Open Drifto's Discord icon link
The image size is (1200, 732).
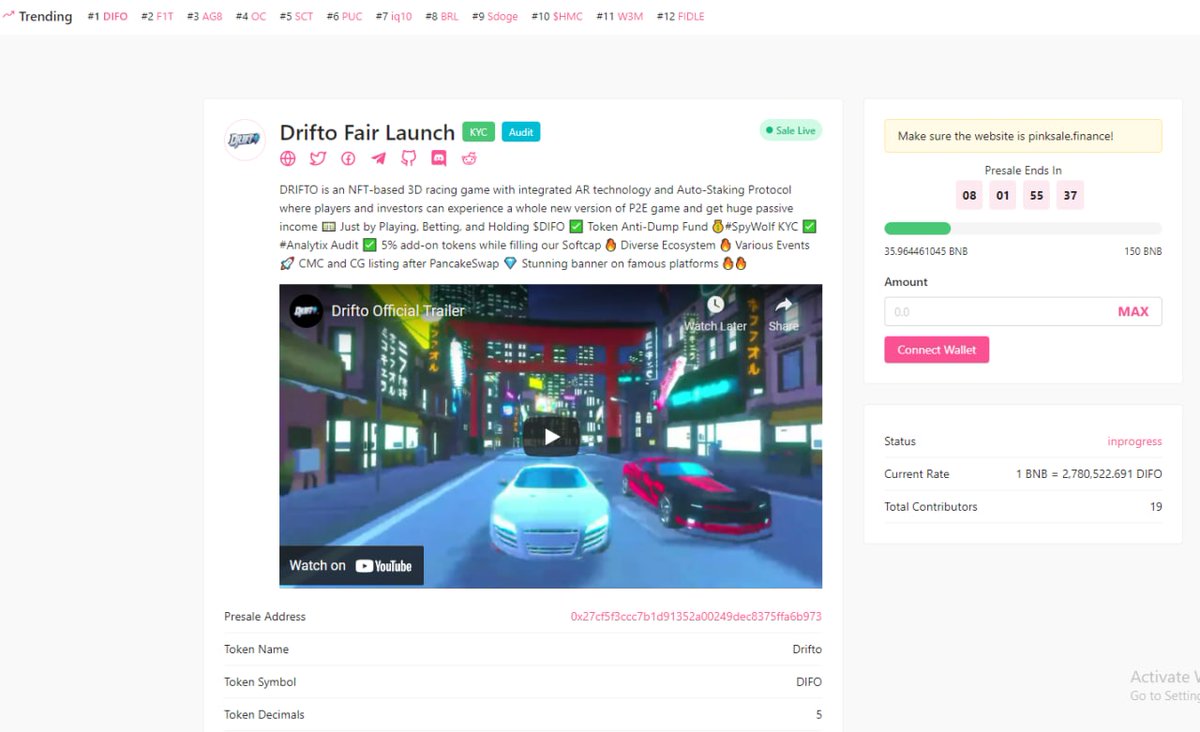click(438, 158)
